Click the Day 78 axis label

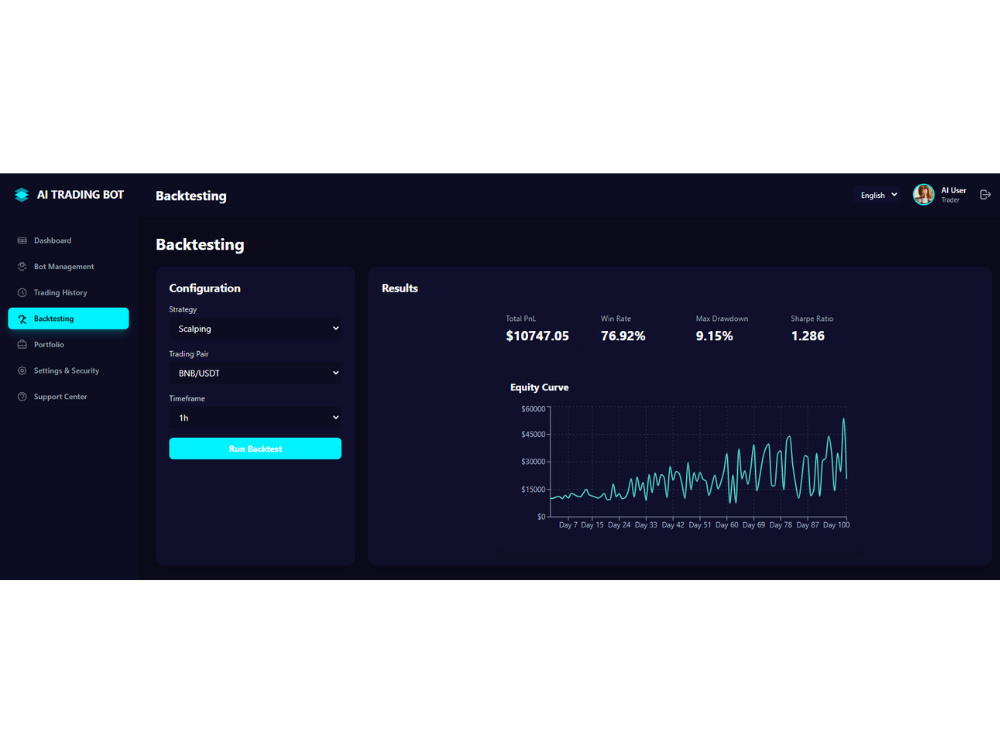(781, 525)
